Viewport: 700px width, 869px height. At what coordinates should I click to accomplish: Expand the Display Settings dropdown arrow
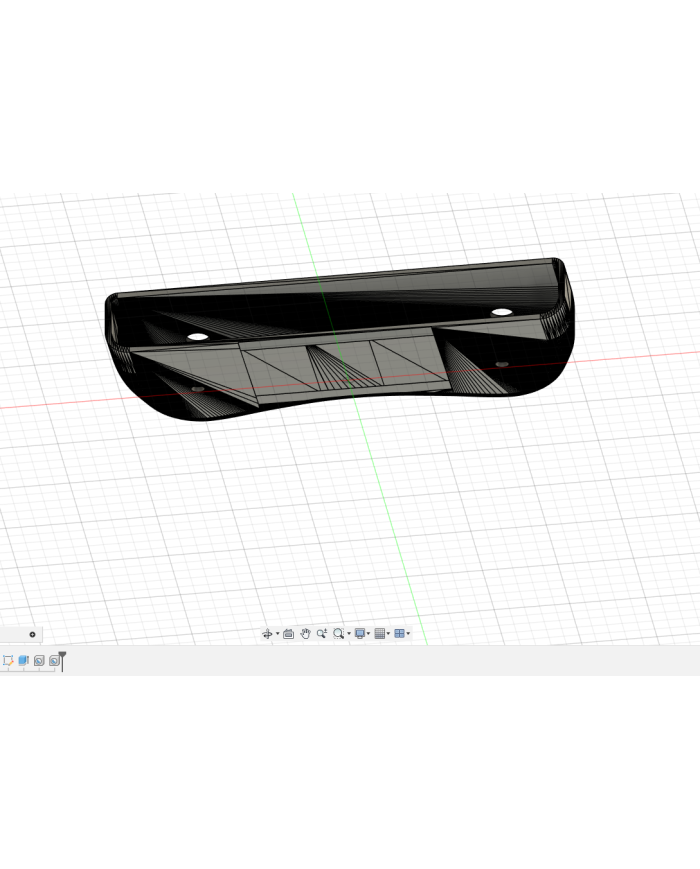click(x=369, y=635)
